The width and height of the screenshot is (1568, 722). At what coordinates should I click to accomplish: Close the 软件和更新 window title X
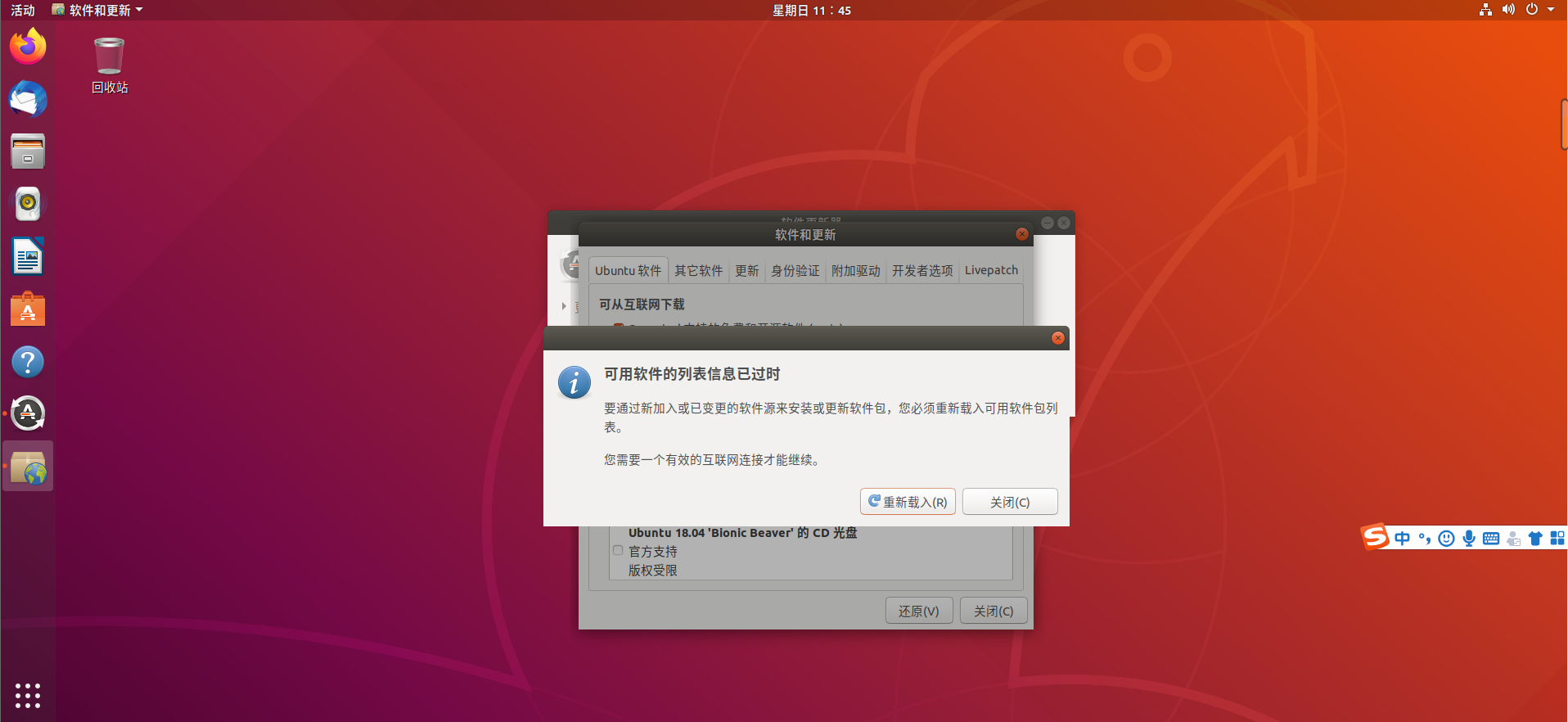tap(1021, 234)
